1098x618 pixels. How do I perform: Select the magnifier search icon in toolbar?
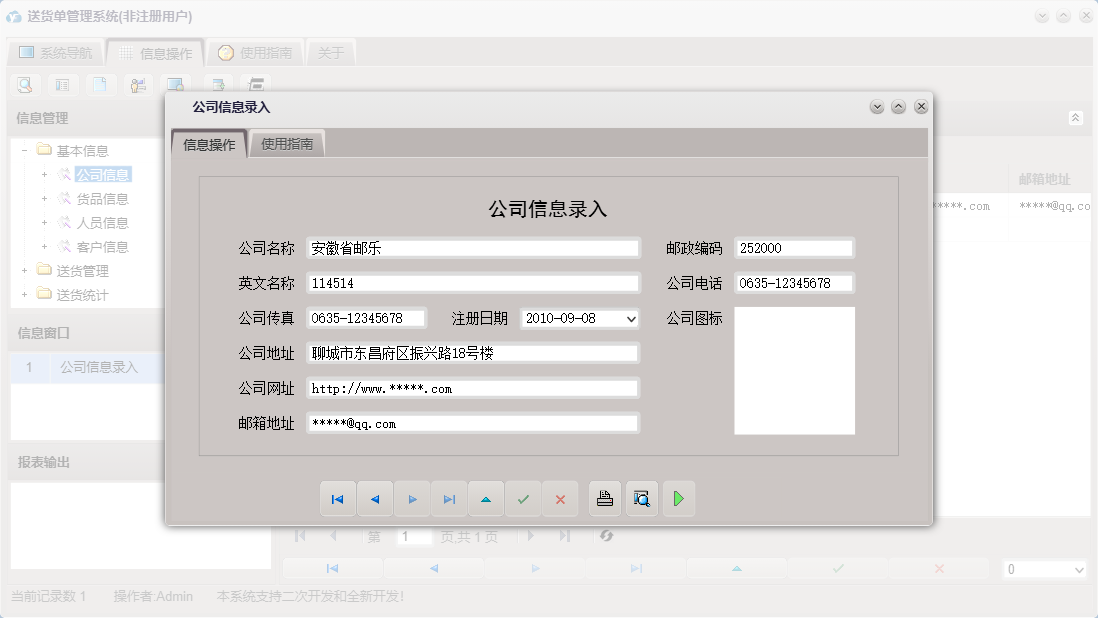tap(24, 85)
